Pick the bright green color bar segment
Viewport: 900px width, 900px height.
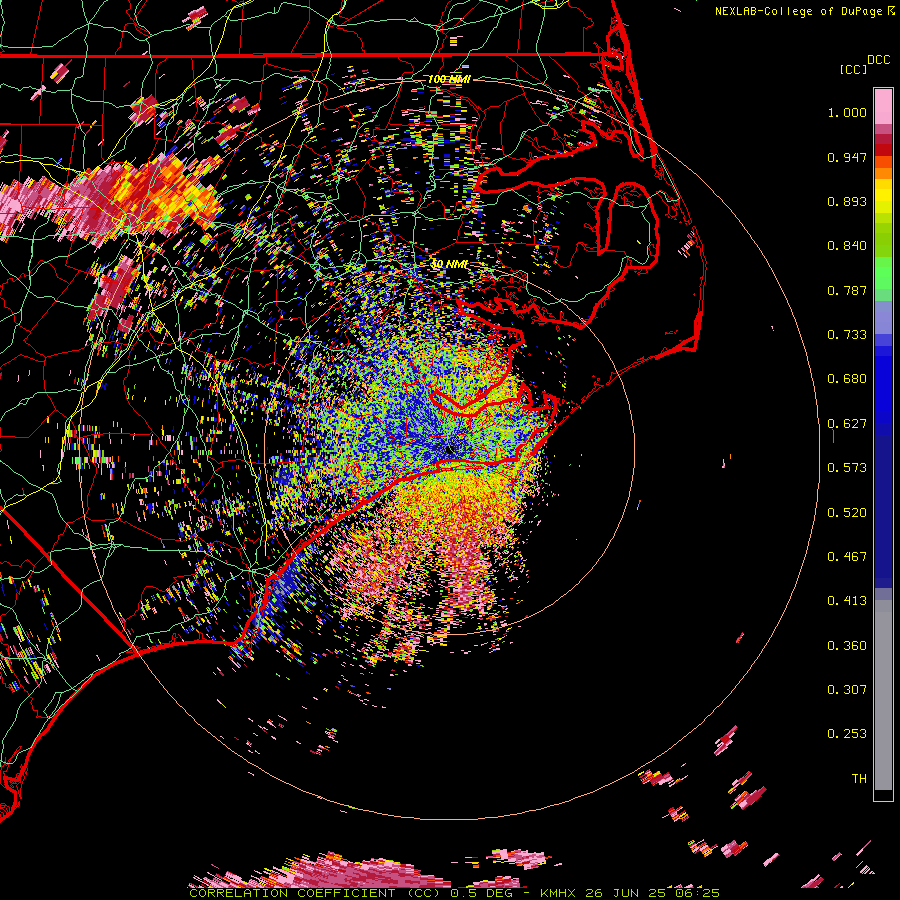[883, 273]
